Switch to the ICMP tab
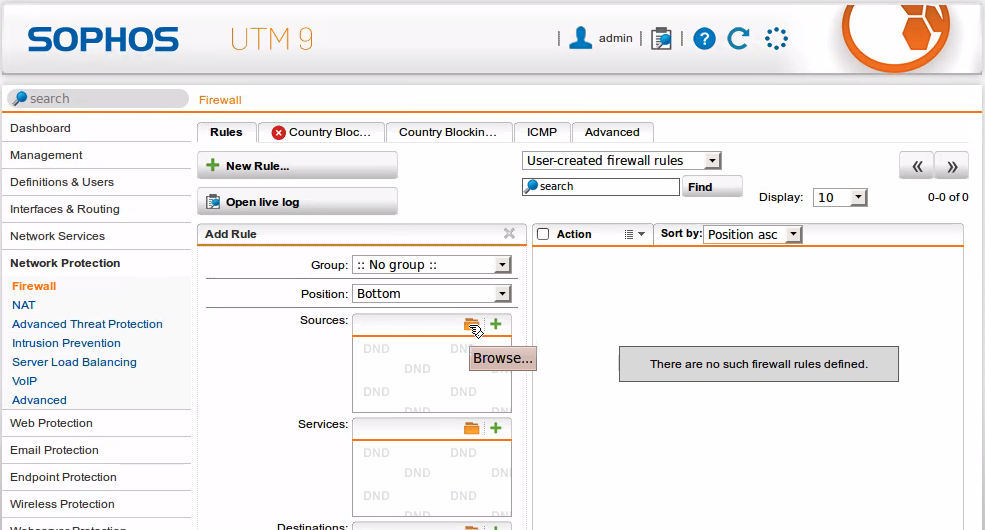This screenshot has width=985, height=530. pyautogui.click(x=541, y=132)
